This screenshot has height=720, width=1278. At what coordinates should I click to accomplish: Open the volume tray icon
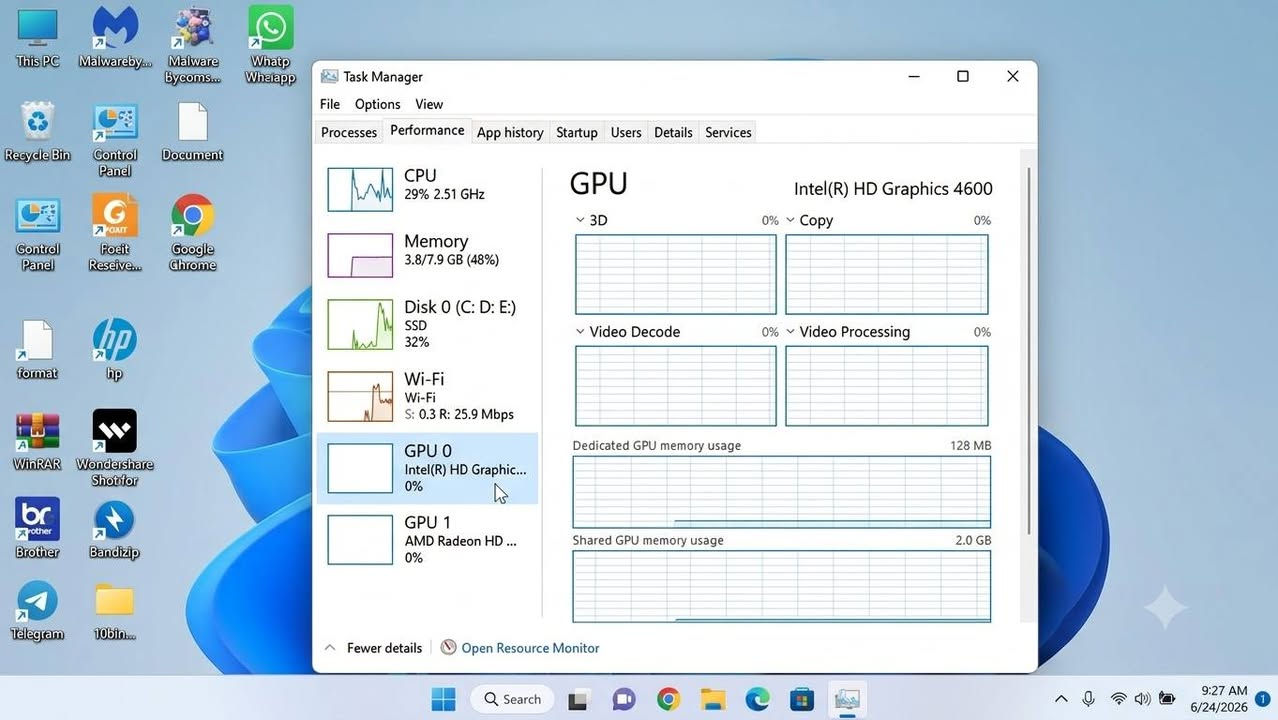point(1142,699)
